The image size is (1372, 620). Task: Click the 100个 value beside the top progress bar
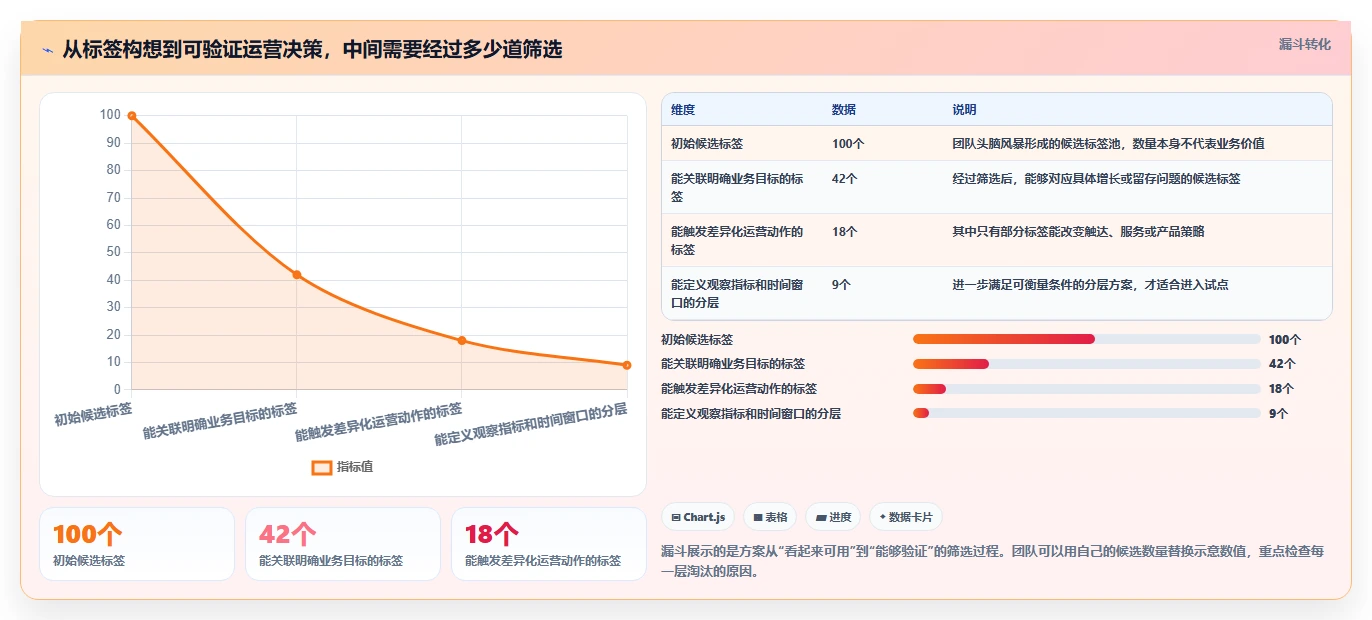(x=1285, y=340)
